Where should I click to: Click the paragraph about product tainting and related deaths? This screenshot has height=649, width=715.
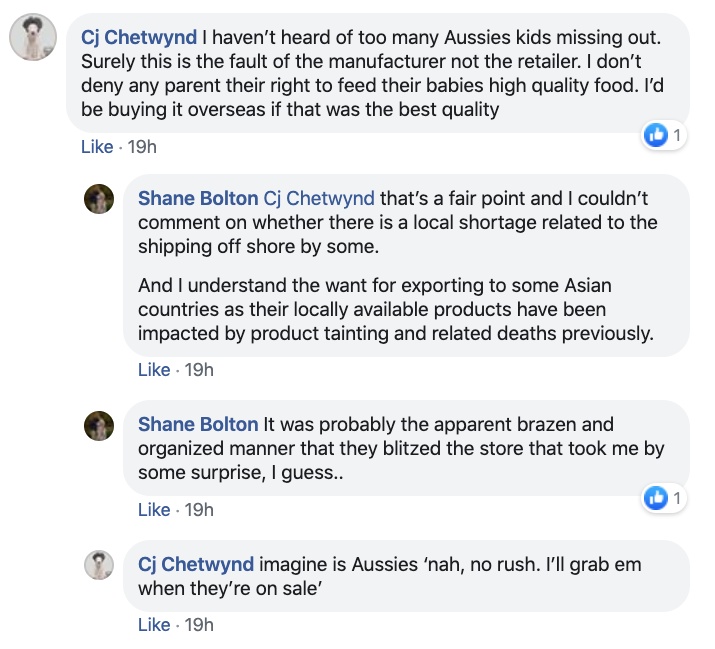point(395,310)
